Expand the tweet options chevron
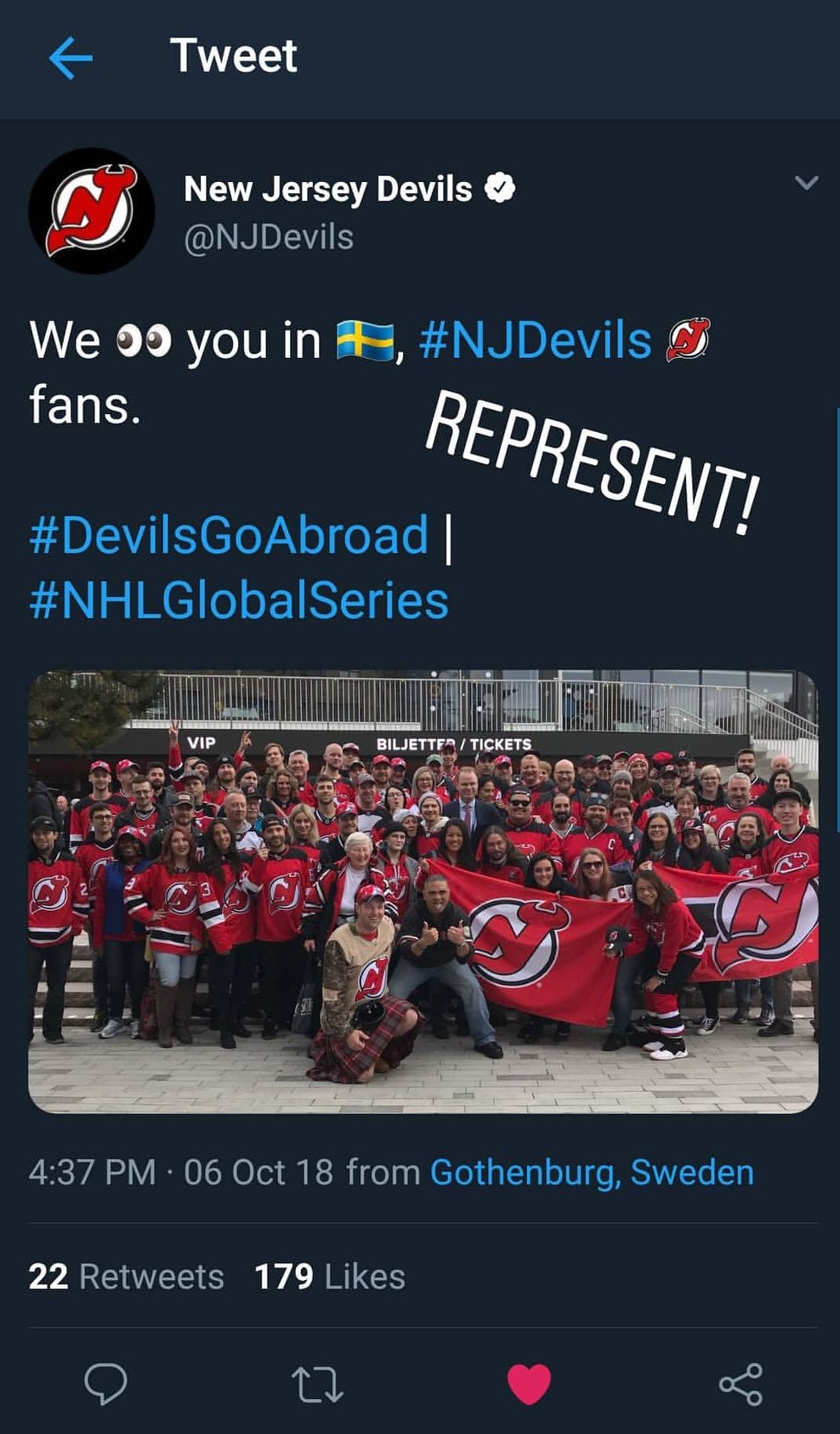This screenshot has width=840, height=1434. [806, 182]
